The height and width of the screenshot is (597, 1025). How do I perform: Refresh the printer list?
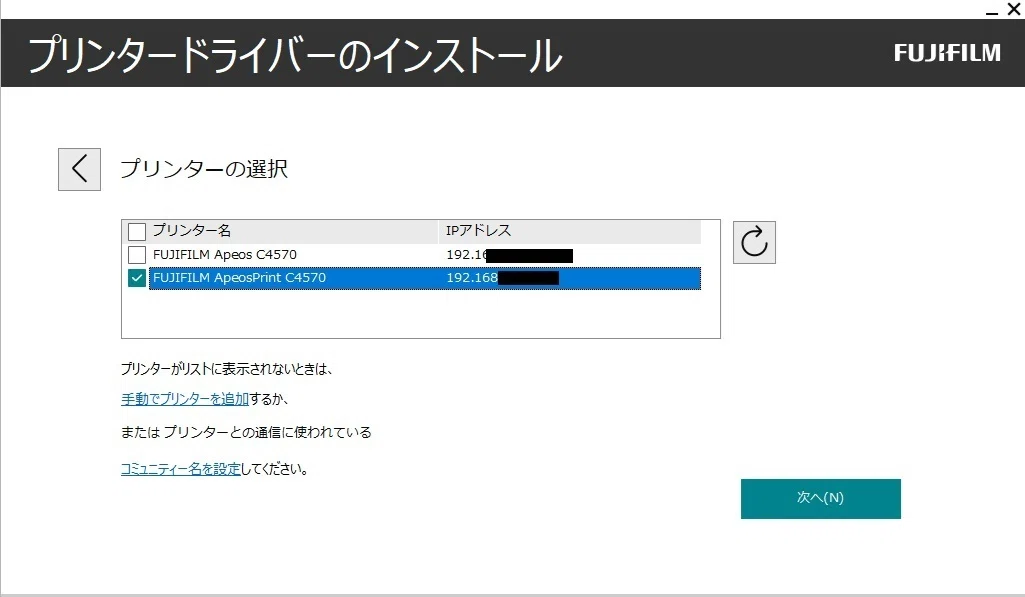pyautogui.click(x=754, y=243)
